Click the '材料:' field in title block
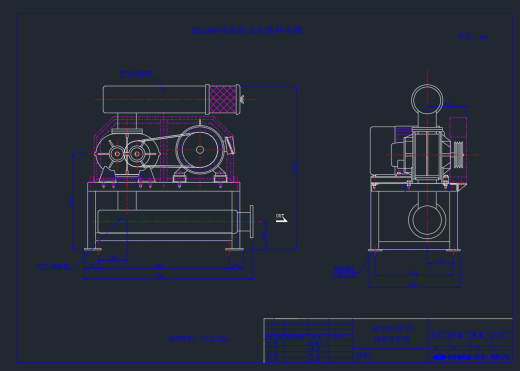 364,355
